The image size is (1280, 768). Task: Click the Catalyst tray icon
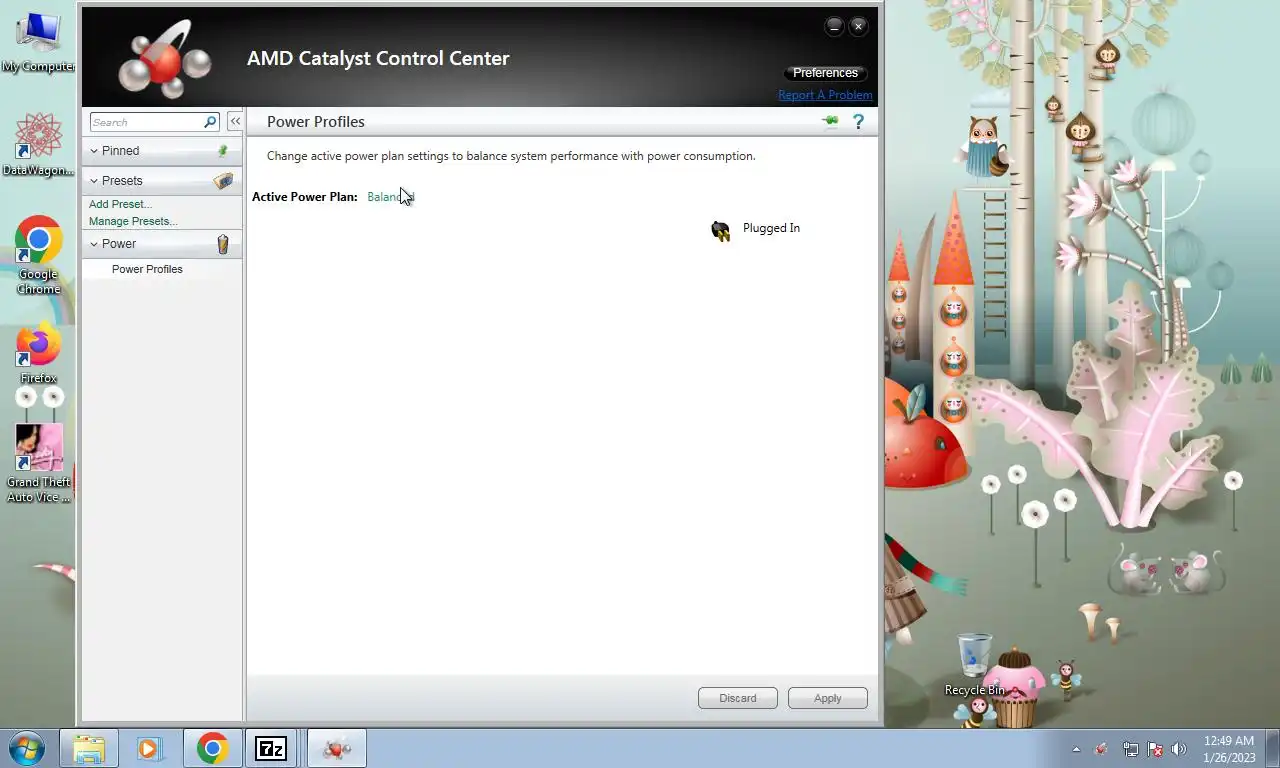pos(1101,749)
